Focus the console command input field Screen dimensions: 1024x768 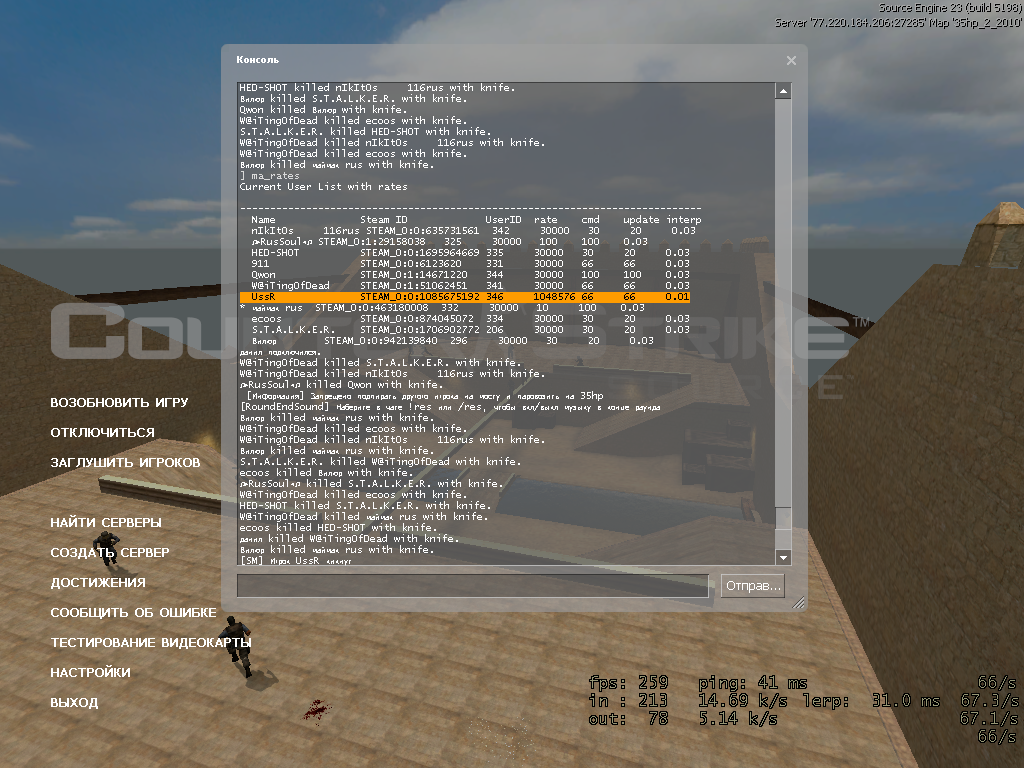tap(473, 586)
